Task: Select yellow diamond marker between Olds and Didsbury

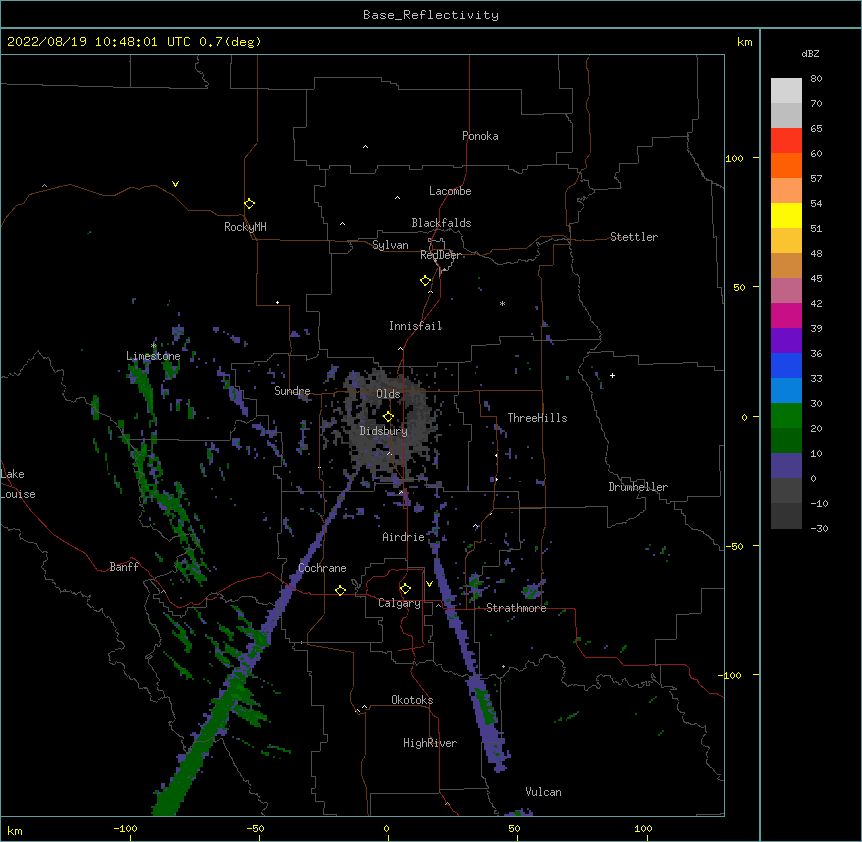Action: 388,417
